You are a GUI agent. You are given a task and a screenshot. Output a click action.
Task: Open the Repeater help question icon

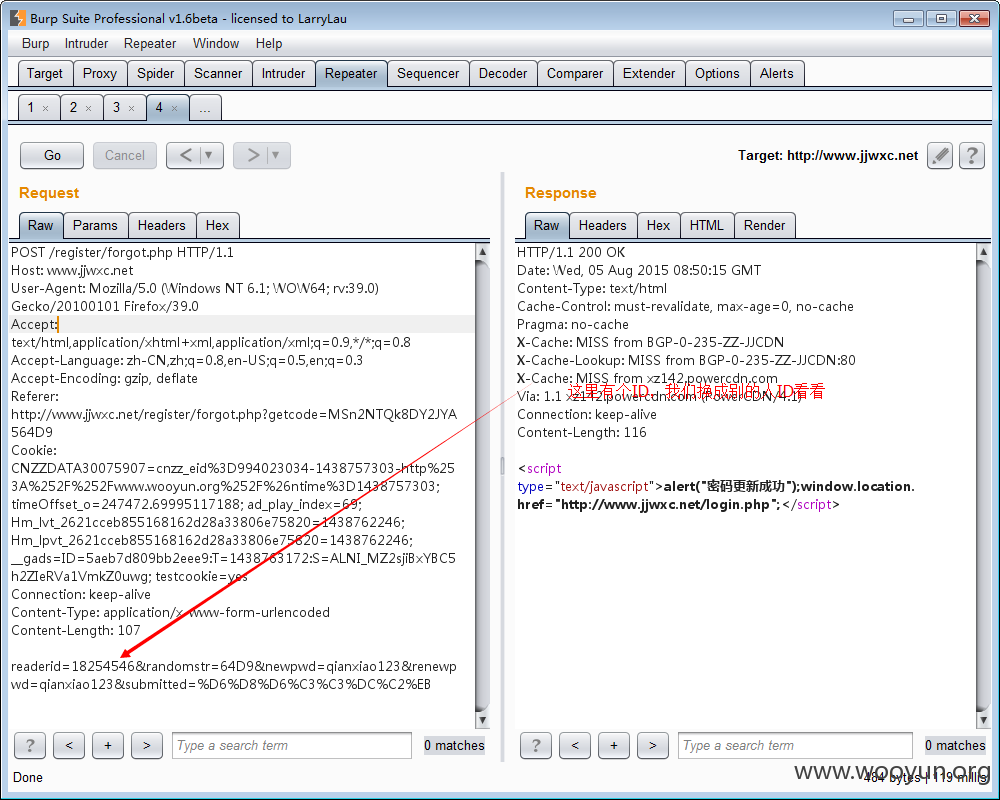click(x=971, y=155)
